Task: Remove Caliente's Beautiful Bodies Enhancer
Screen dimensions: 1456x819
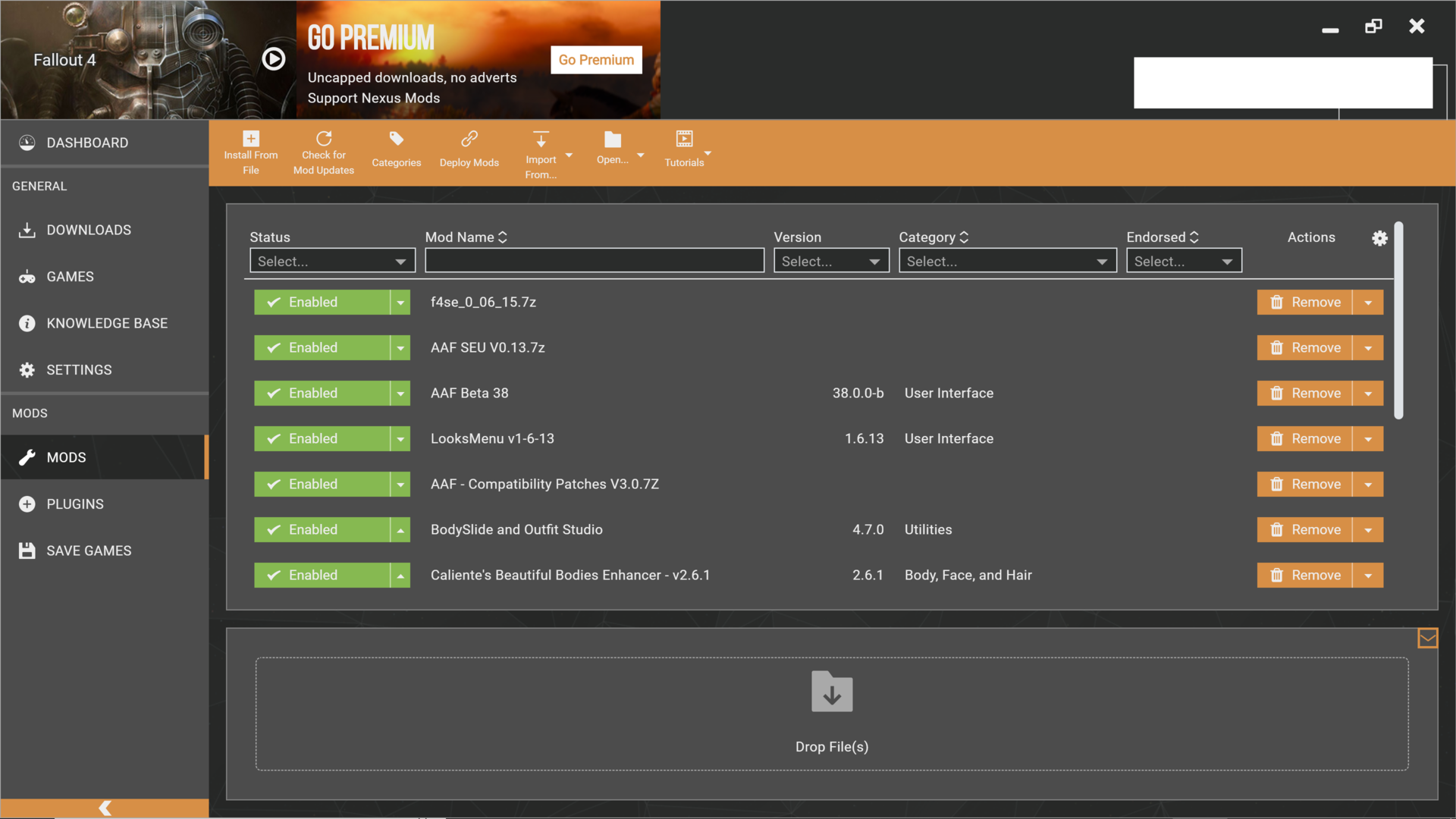Action: coord(1304,576)
